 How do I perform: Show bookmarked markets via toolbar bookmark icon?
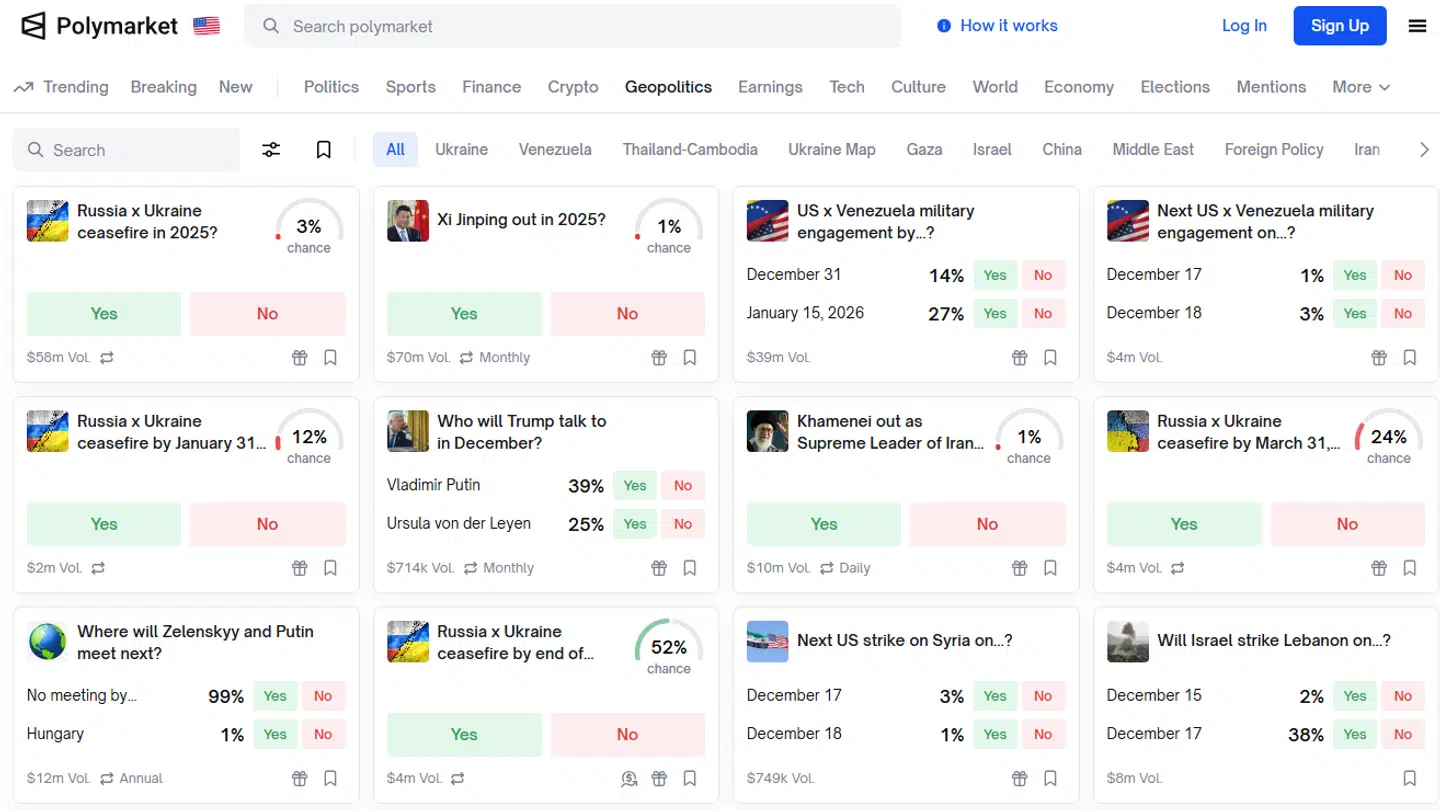click(323, 150)
